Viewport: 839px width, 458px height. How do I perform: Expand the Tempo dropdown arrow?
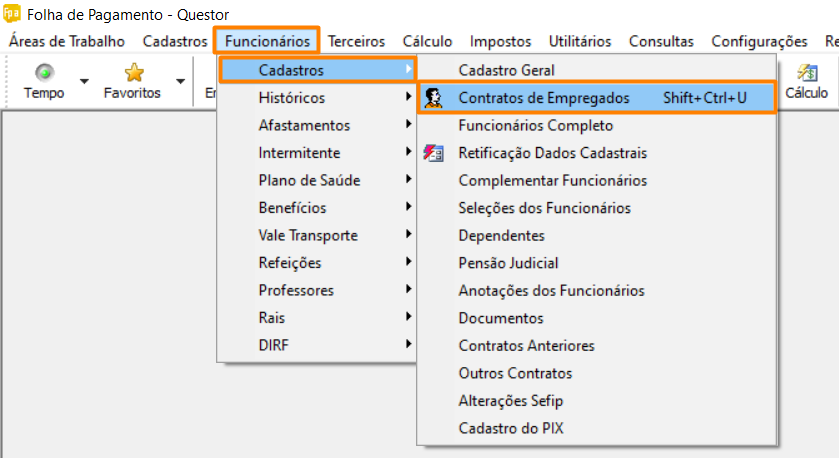pyautogui.click(x=84, y=82)
